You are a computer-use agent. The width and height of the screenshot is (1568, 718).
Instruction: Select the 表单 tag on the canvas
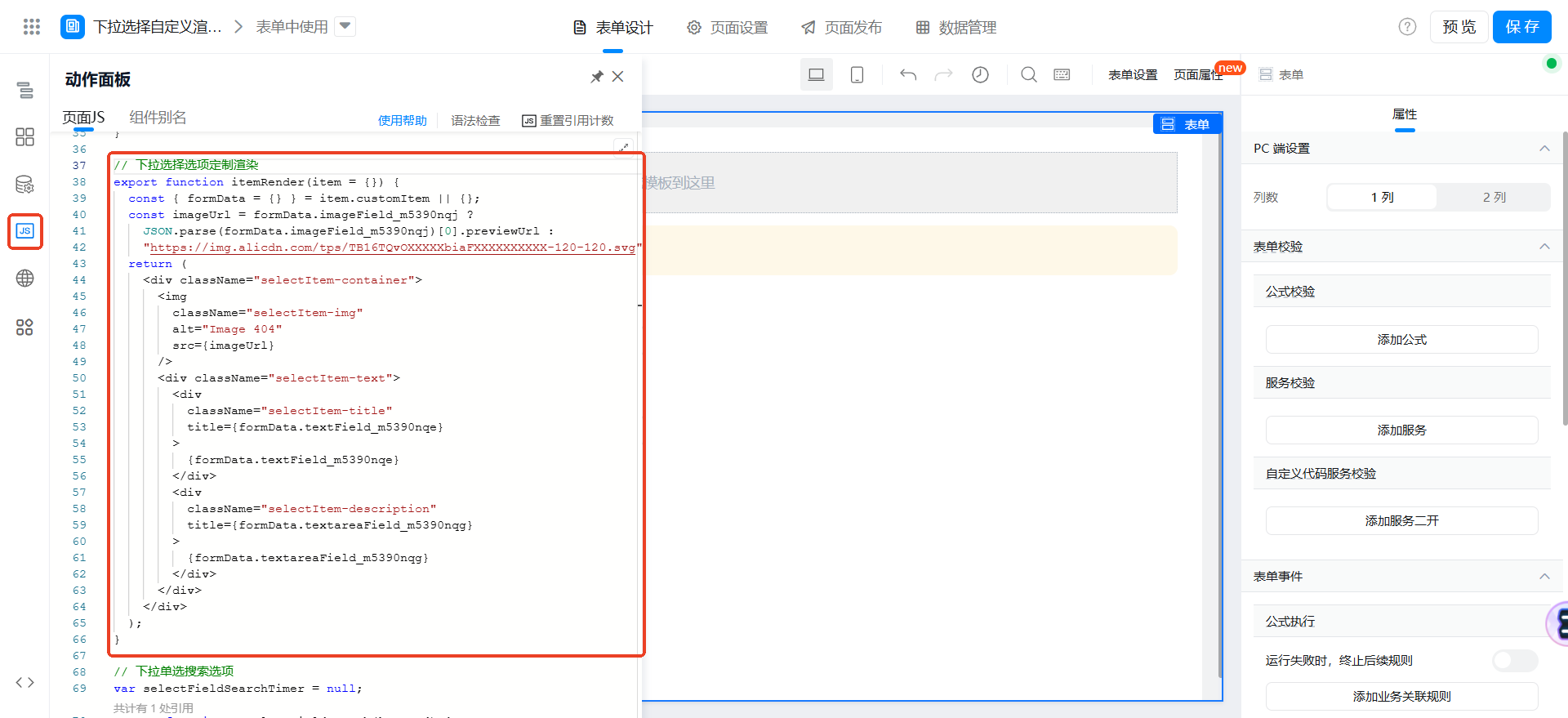[x=1187, y=124]
